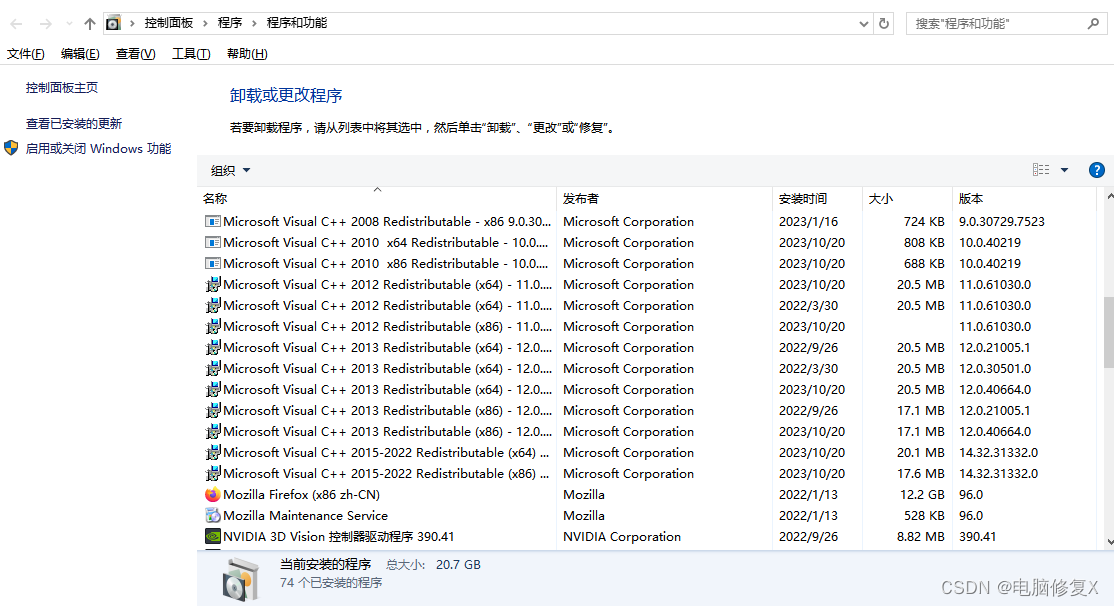Open the 查看(V) menu

coord(136,54)
